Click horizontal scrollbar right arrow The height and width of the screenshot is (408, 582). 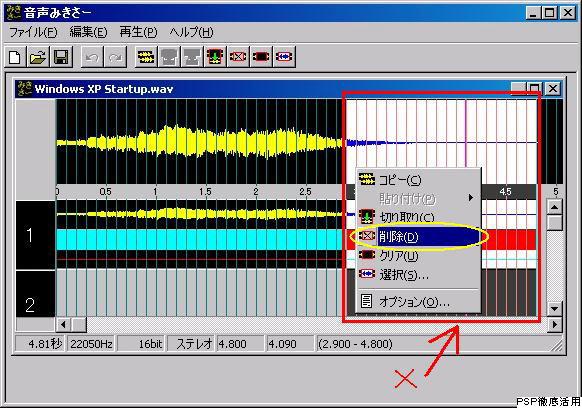[555, 325]
